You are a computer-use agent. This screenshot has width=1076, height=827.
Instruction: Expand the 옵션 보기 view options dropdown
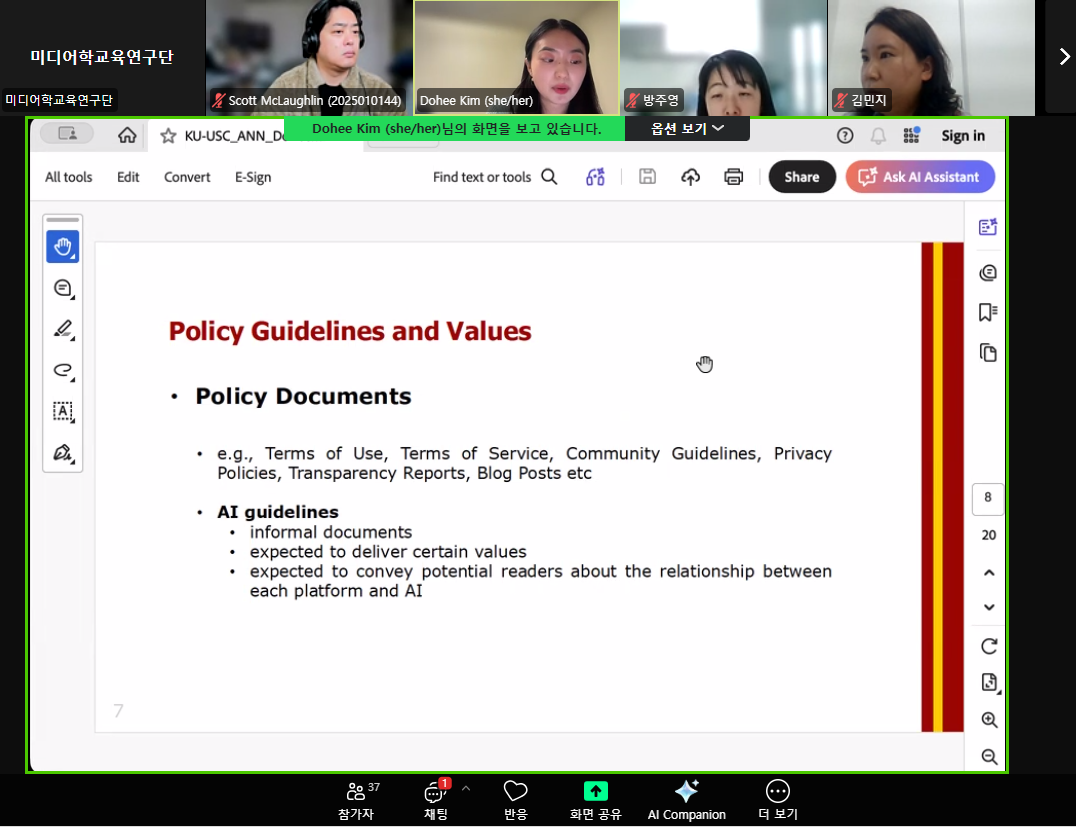coord(687,128)
